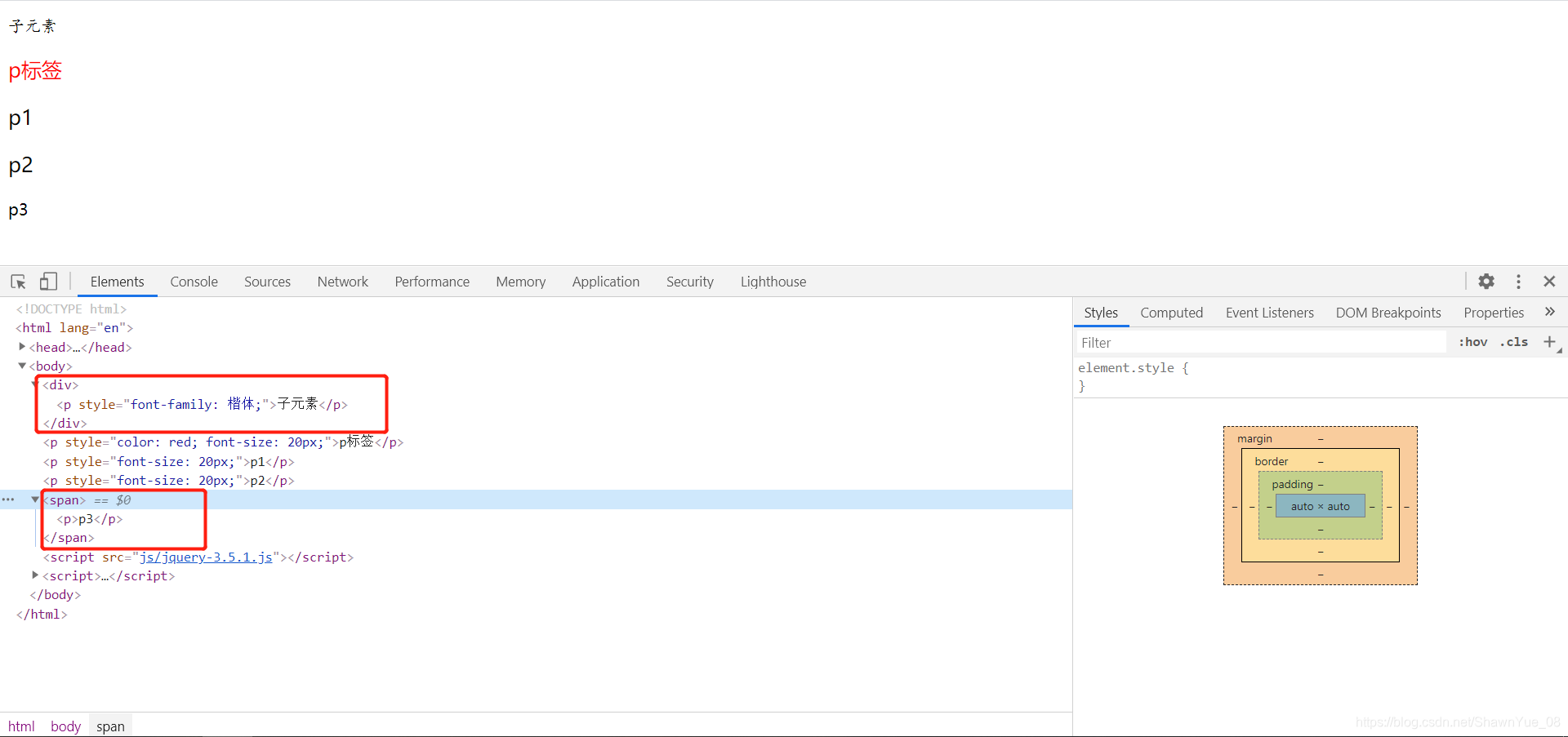Screen dimensions: 1568x737
Task: Toggle the device toolbar icon
Action: [48, 282]
